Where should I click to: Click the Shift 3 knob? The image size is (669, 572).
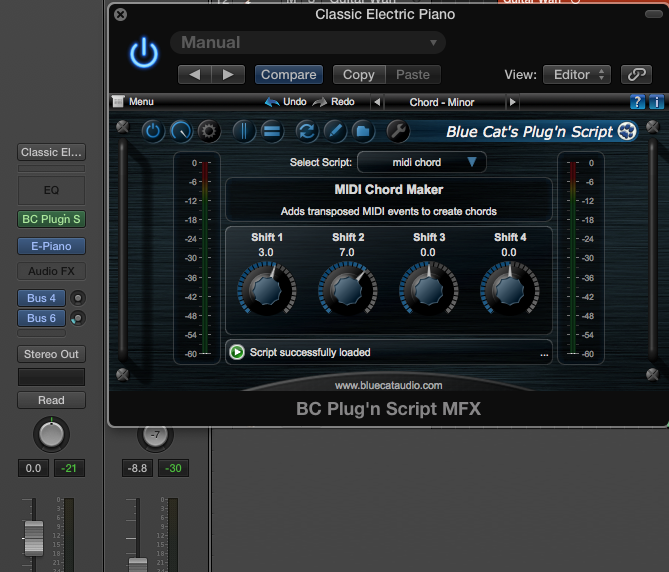pos(428,290)
